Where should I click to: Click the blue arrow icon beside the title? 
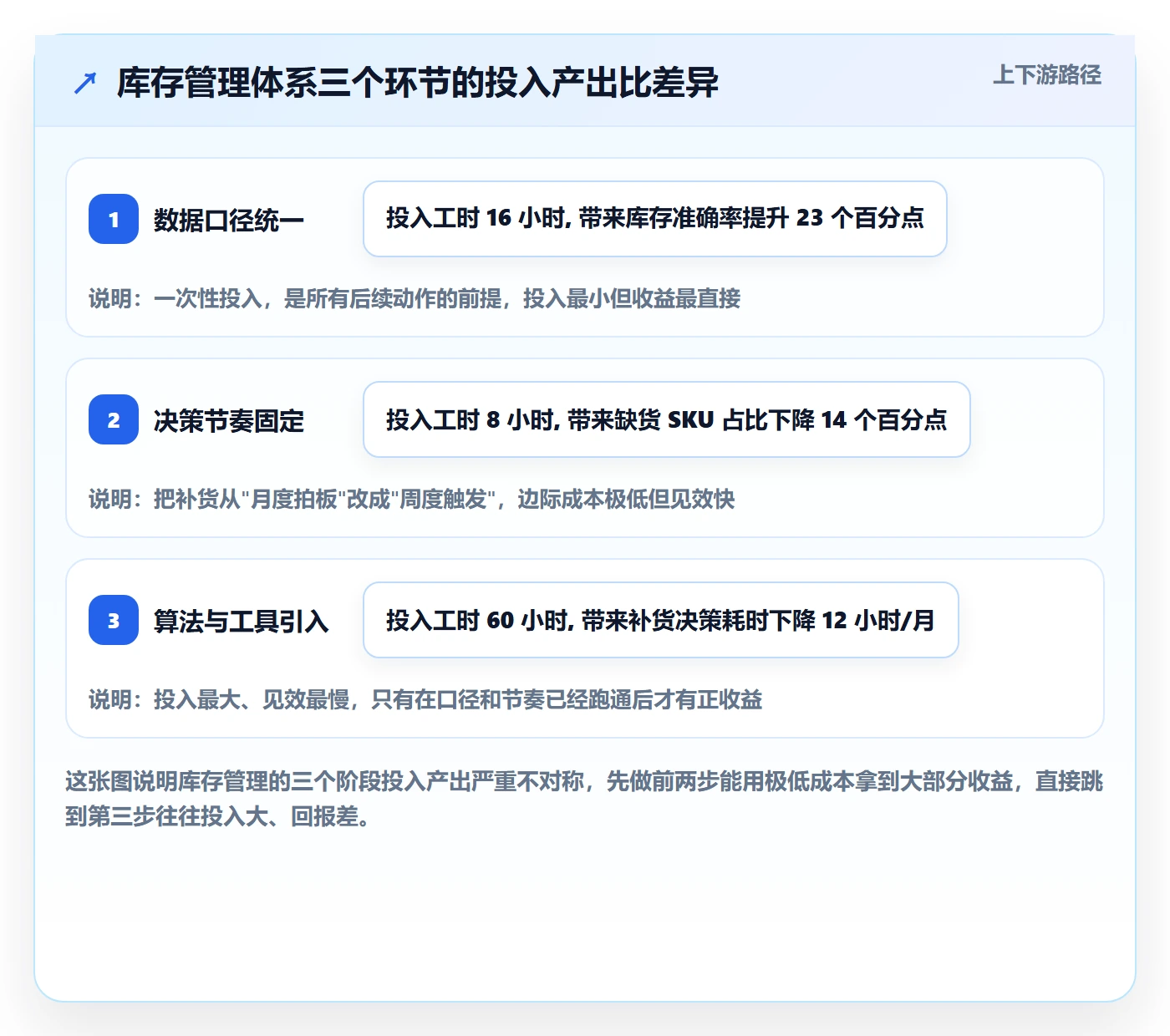click(85, 83)
